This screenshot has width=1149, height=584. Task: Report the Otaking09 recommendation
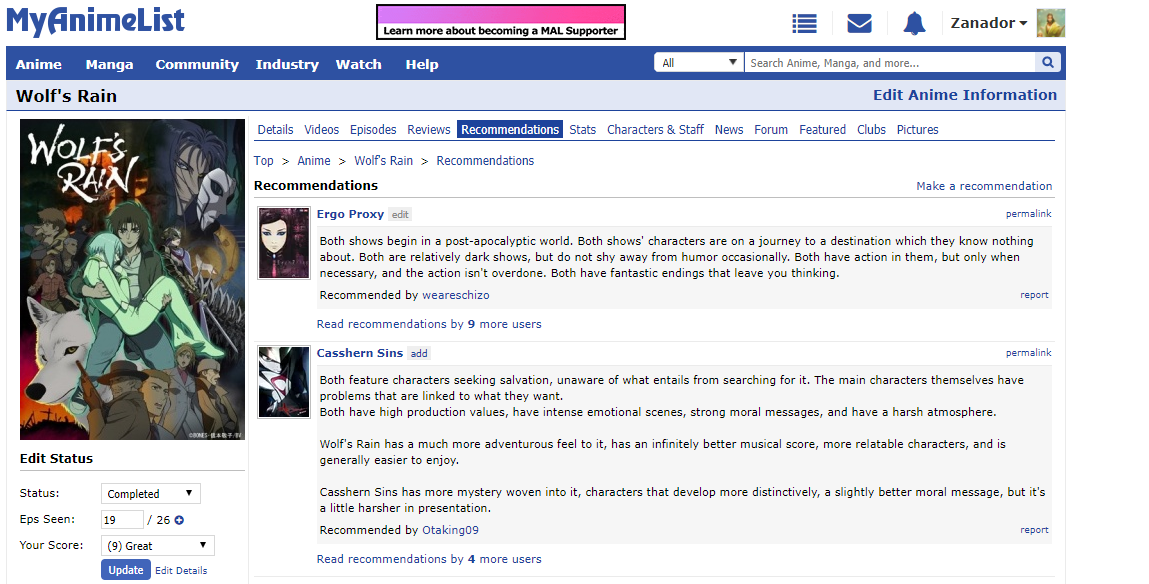[1035, 530]
